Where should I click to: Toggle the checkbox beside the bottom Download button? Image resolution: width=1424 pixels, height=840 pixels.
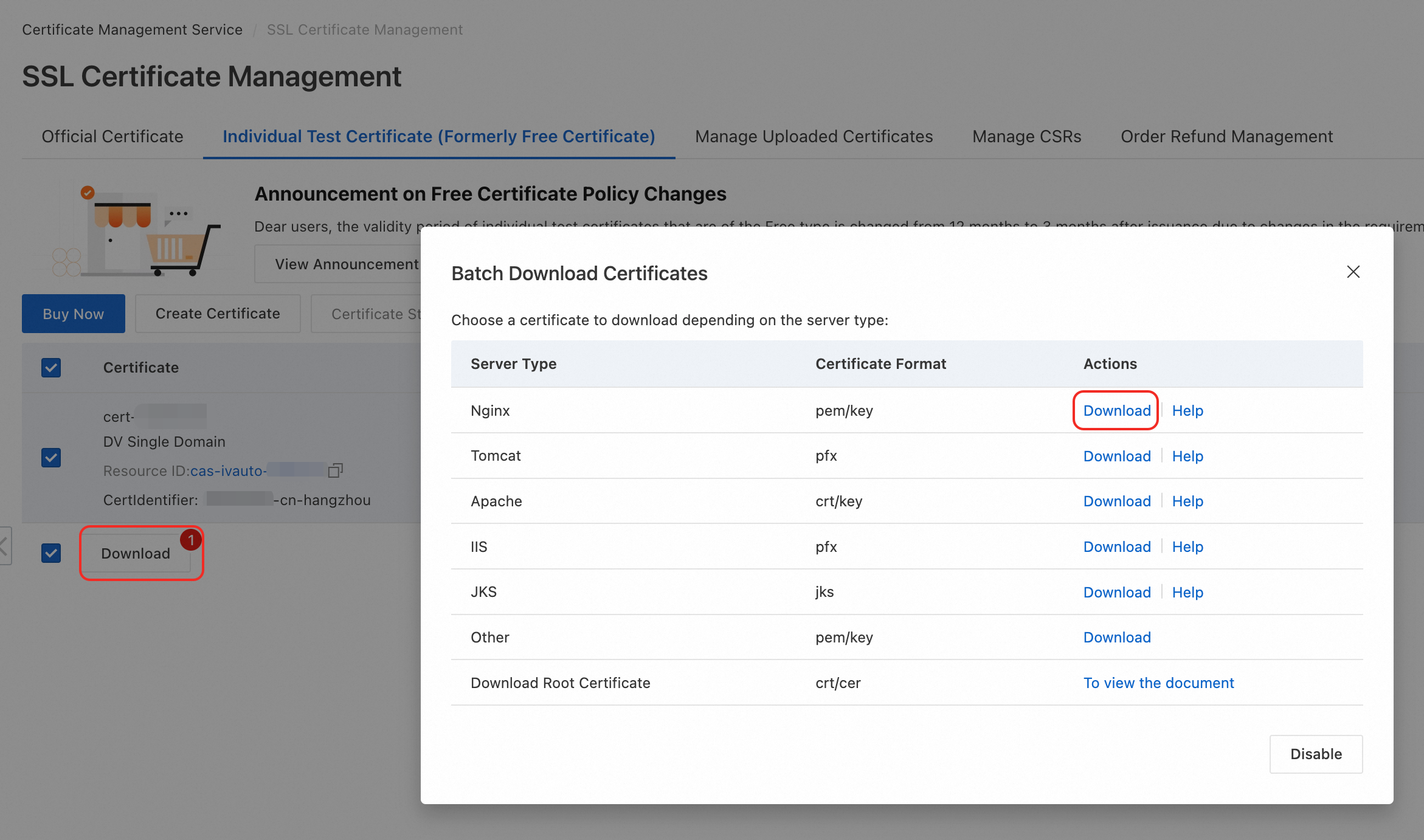coord(51,553)
